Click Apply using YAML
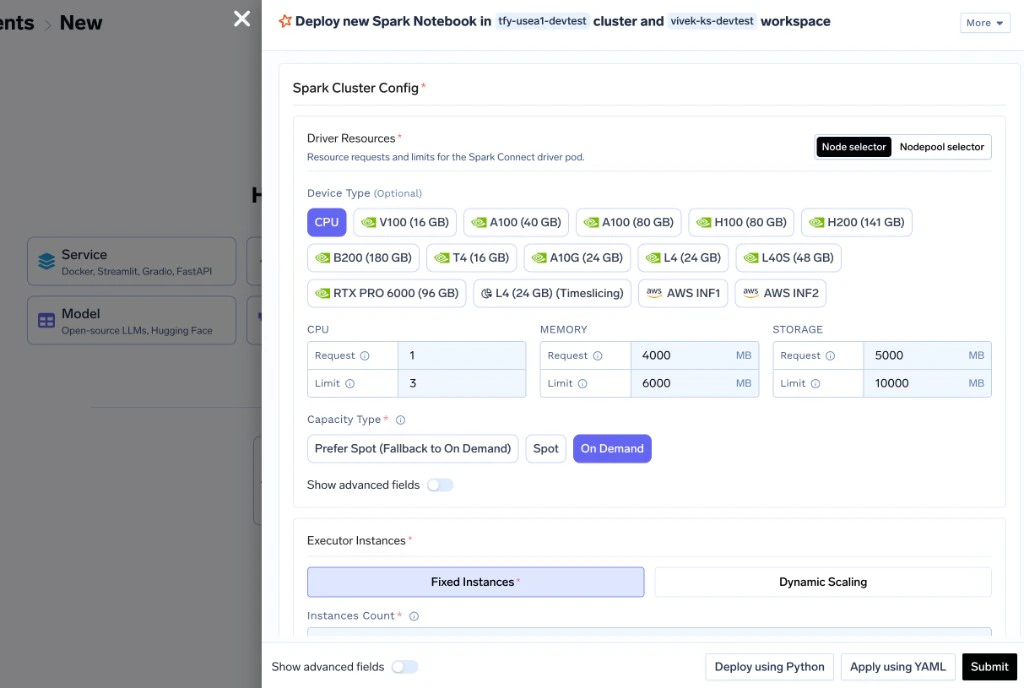Image resolution: width=1024 pixels, height=688 pixels. (897, 666)
